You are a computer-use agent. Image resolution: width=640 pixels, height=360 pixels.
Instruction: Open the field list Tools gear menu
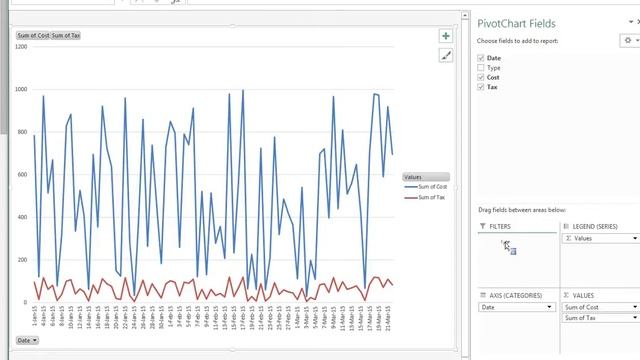(x=630, y=40)
